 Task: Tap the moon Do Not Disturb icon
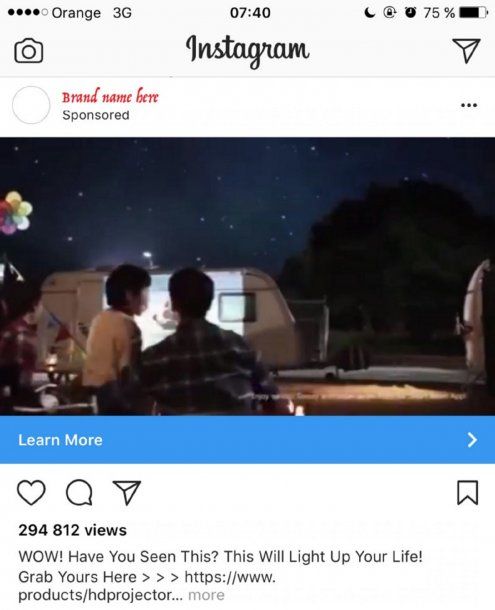coord(369,12)
